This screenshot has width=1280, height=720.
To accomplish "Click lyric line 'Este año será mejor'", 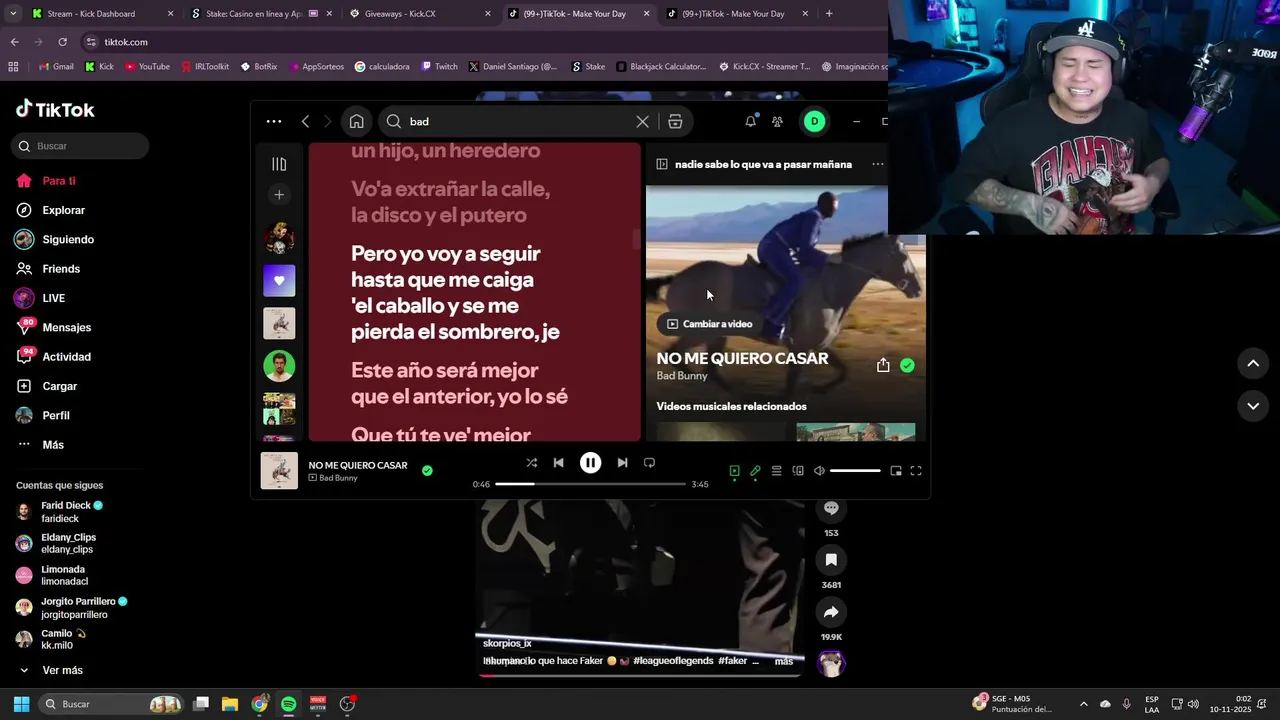I will [x=445, y=371].
